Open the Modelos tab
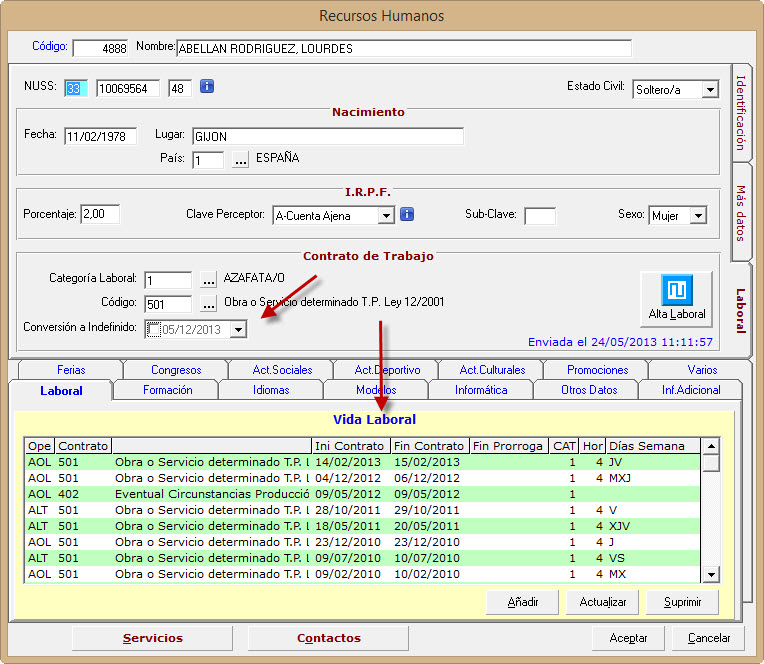764x664 pixels. point(376,390)
